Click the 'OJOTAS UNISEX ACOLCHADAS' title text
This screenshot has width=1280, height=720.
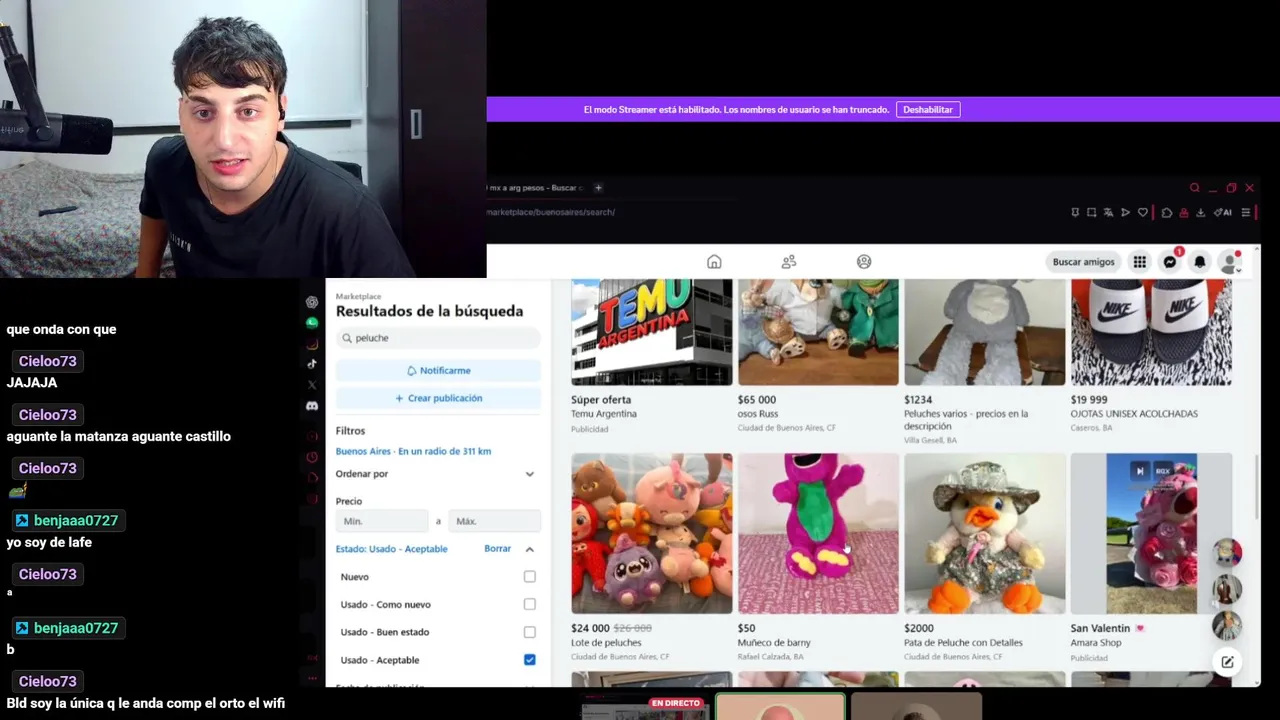1134,414
